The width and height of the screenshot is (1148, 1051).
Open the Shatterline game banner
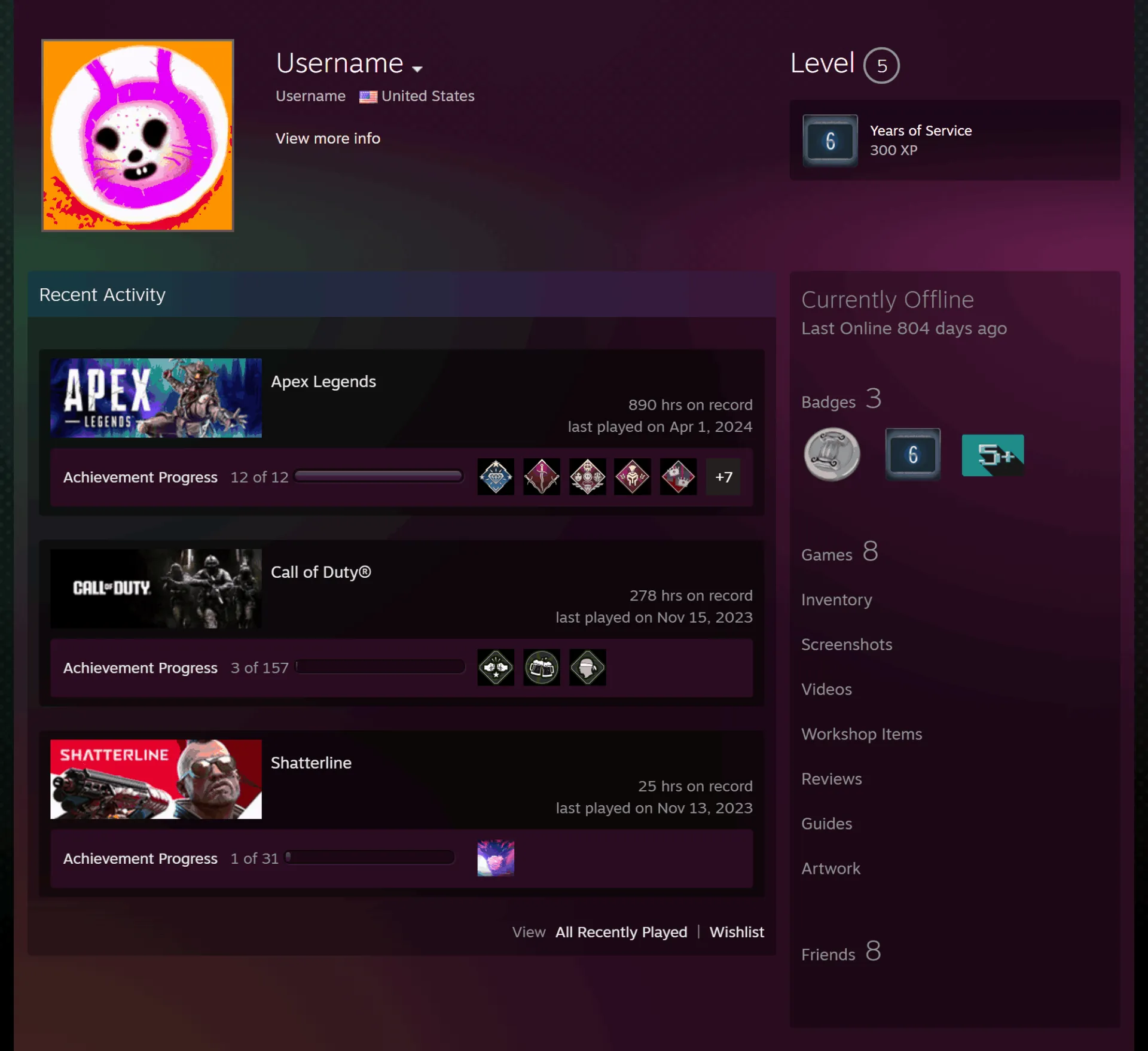click(x=156, y=779)
